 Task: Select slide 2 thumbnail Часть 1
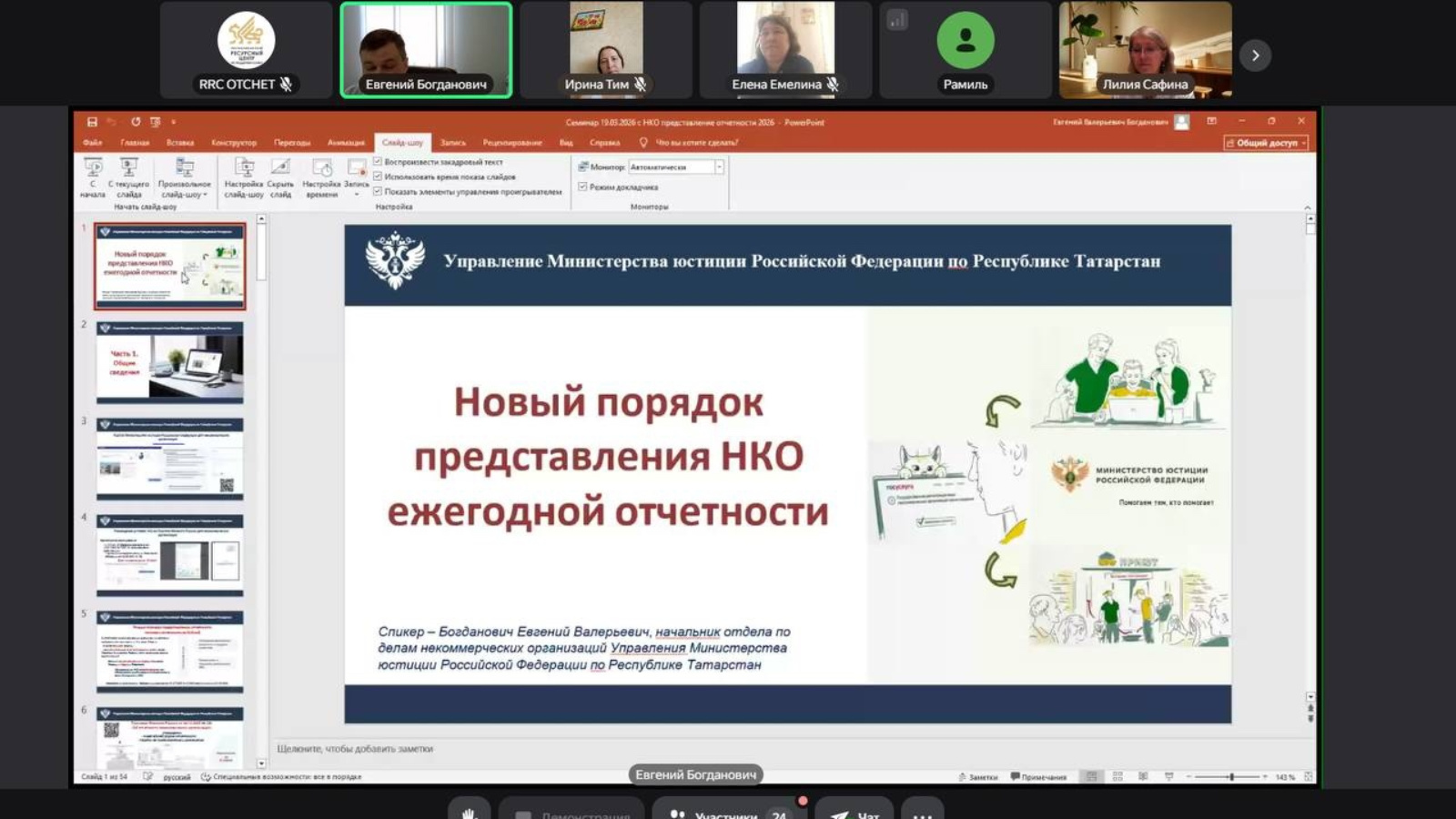(x=170, y=362)
